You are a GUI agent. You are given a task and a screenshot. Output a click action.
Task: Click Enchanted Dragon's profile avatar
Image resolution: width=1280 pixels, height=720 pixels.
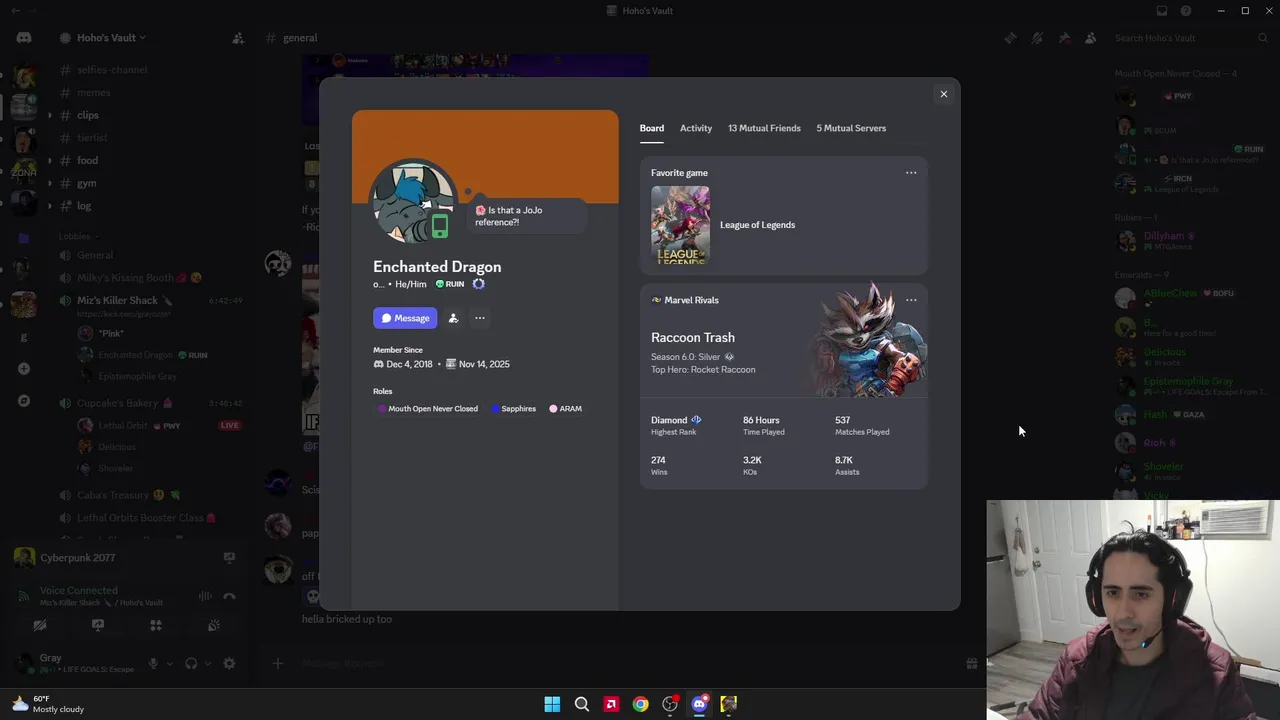pyautogui.click(x=414, y=202)
